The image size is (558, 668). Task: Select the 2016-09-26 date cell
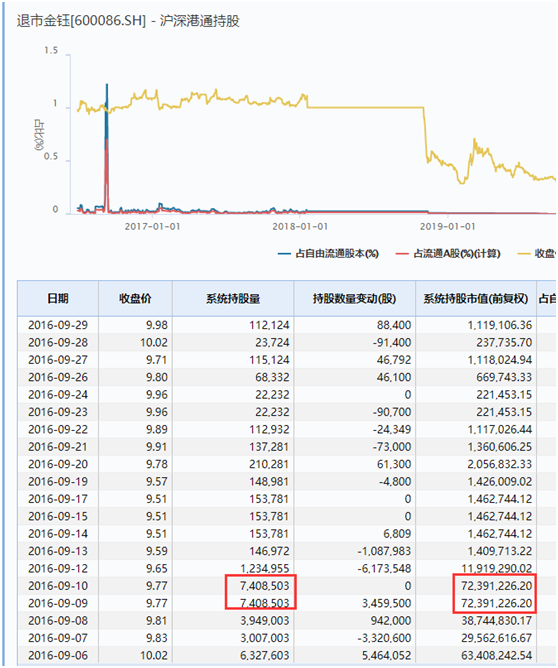point(58,377)
